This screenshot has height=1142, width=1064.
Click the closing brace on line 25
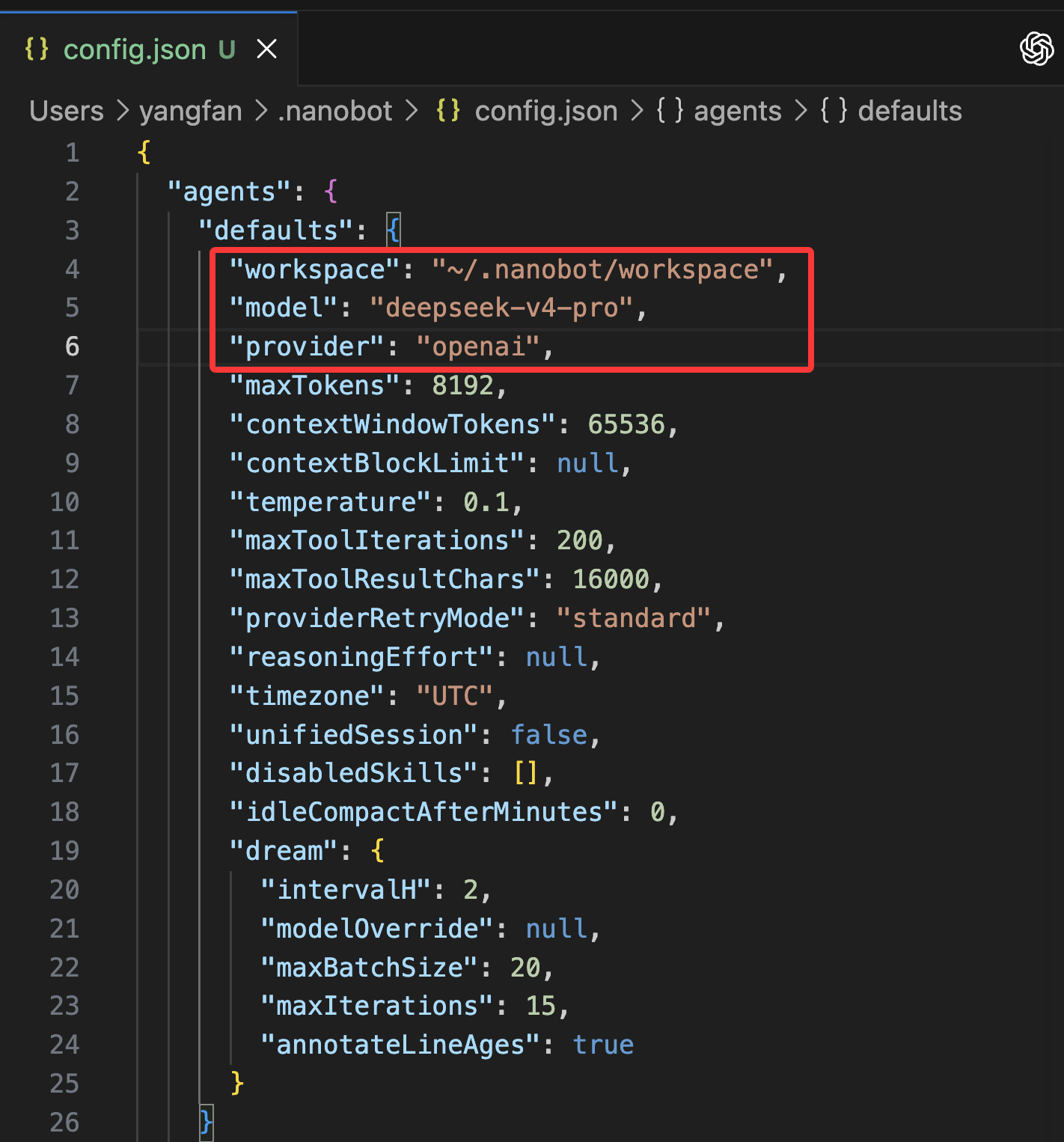click(x=237, y=1084)
